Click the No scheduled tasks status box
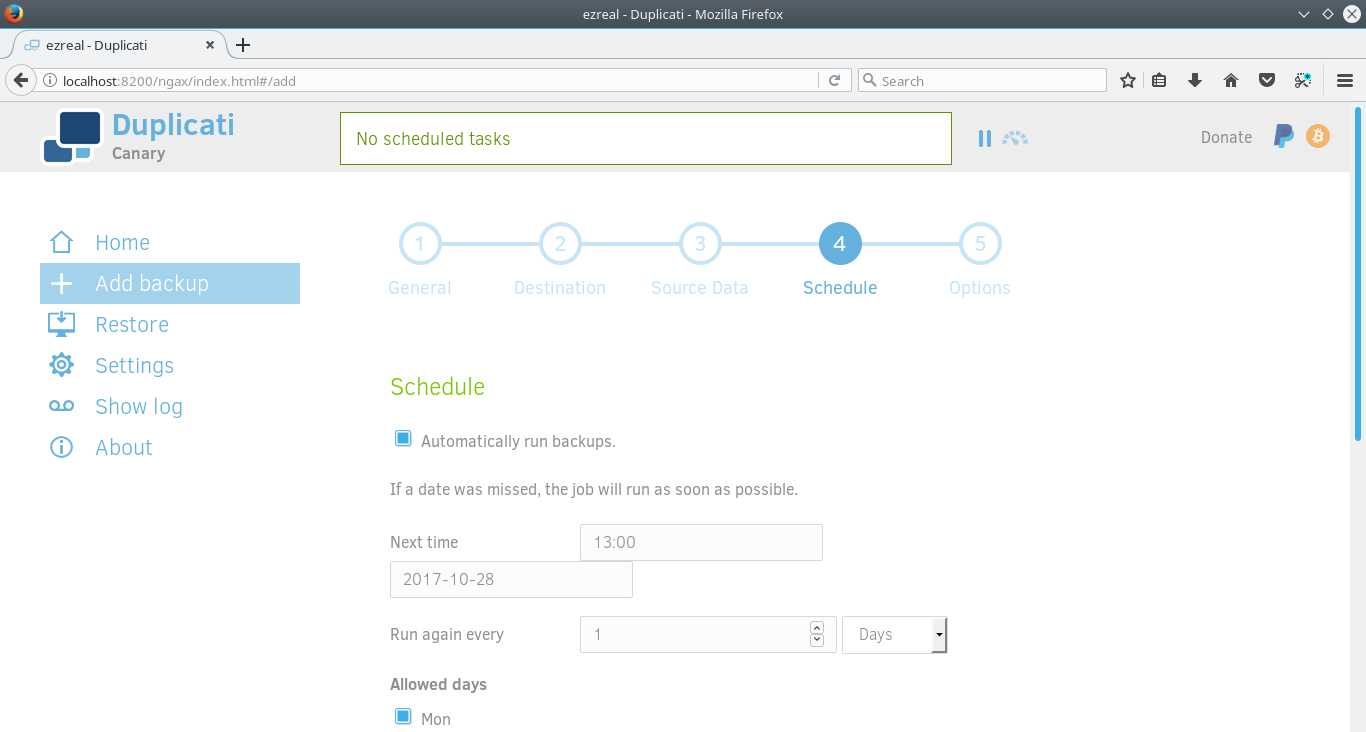Viewport: 1366px width, 732px height. pyautogui.click(x=646, y=138)
